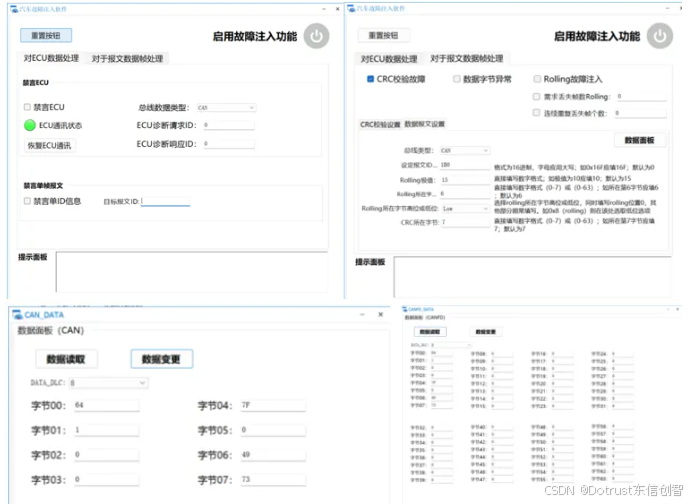Toggle the 连续重复丢失帧个数 checkbox

pos(536,113)
